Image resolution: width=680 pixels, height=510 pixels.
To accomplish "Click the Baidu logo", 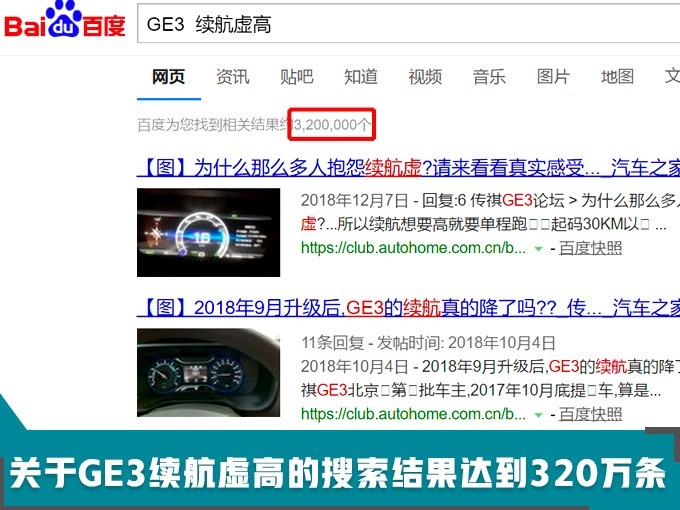I will point(64,24).
